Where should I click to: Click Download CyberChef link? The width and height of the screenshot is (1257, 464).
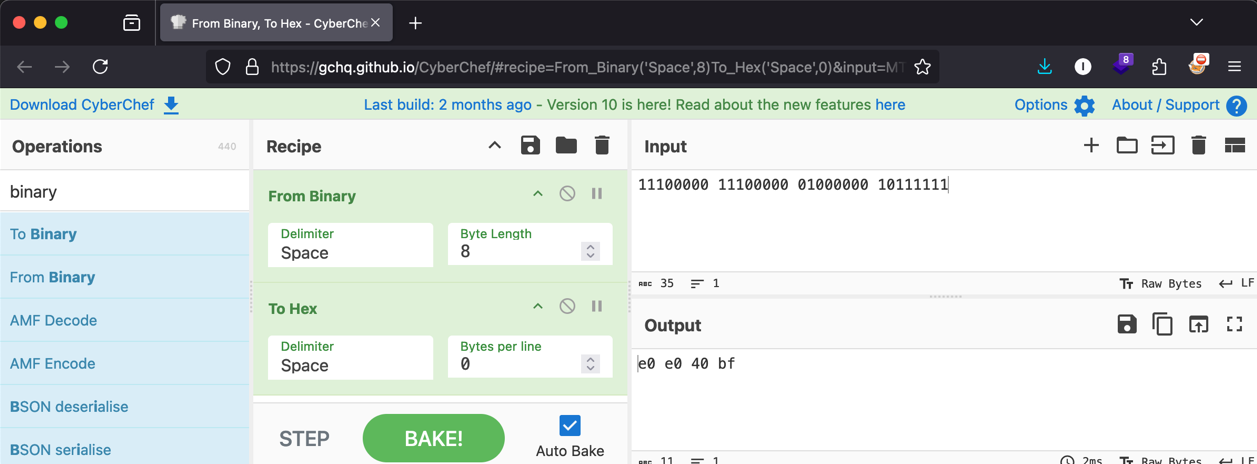pyautogui.click(x=94, y=105)
